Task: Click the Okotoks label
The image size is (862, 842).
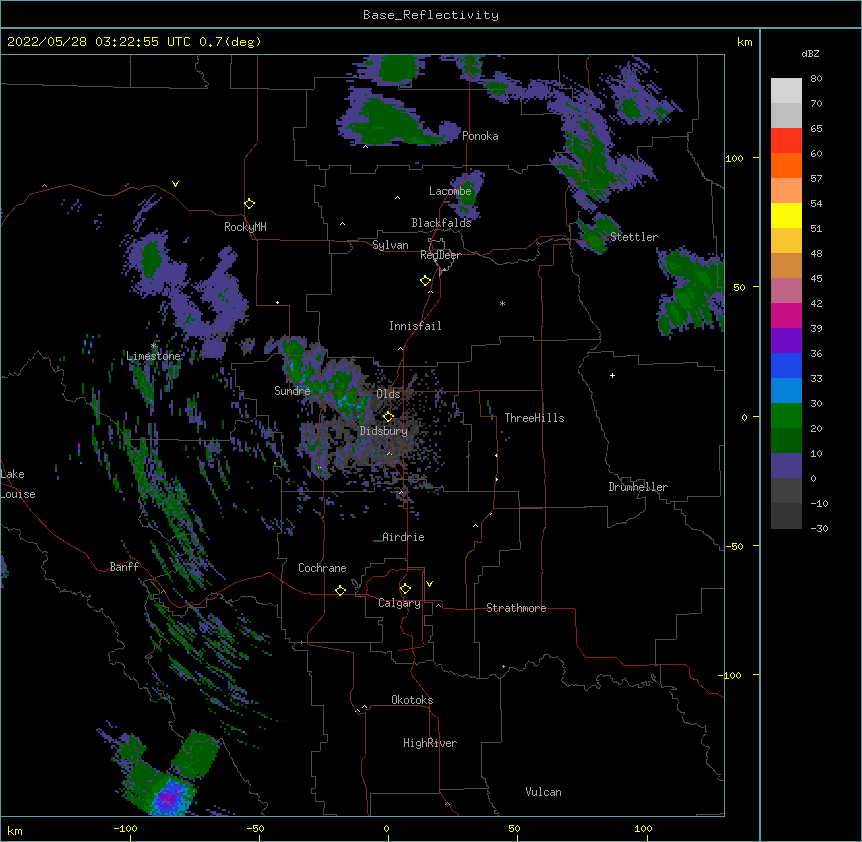Action: (412, 700)
